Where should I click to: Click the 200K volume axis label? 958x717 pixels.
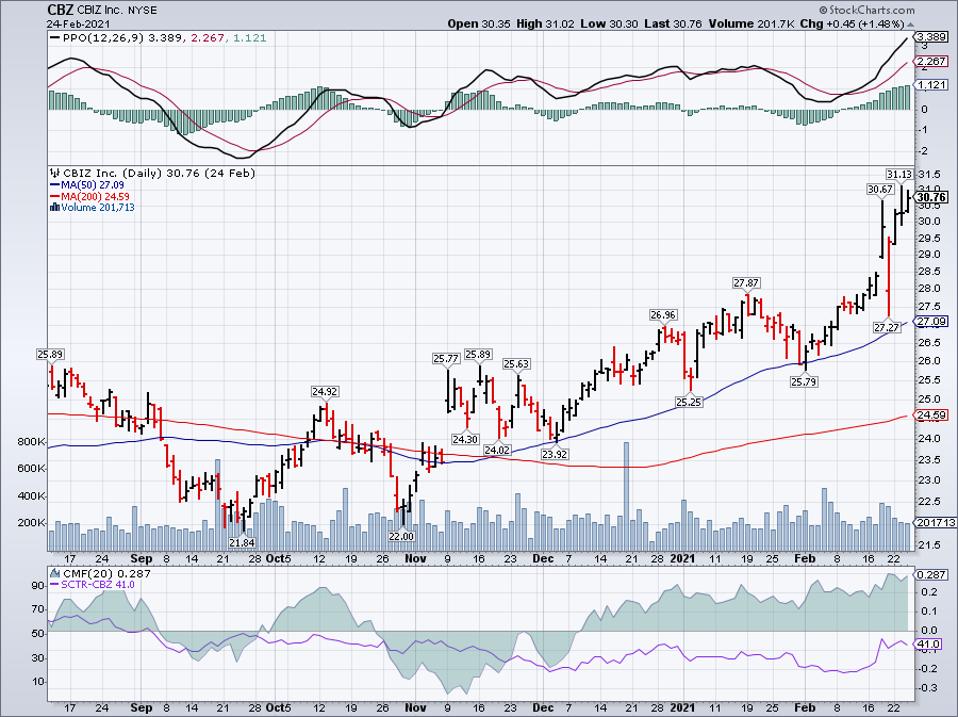32,523
